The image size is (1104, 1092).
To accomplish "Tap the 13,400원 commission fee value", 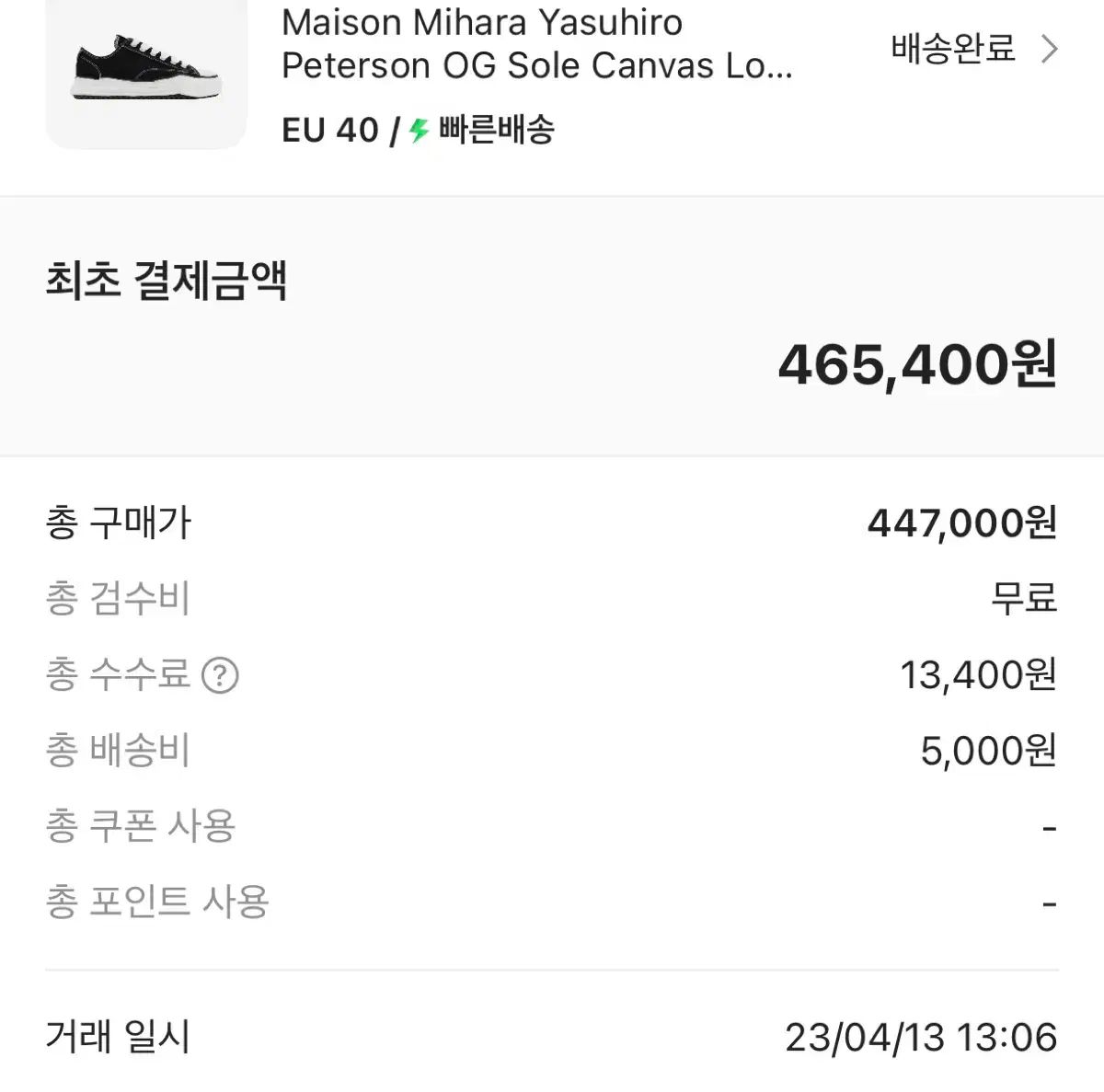I will (x=979, y=676).
